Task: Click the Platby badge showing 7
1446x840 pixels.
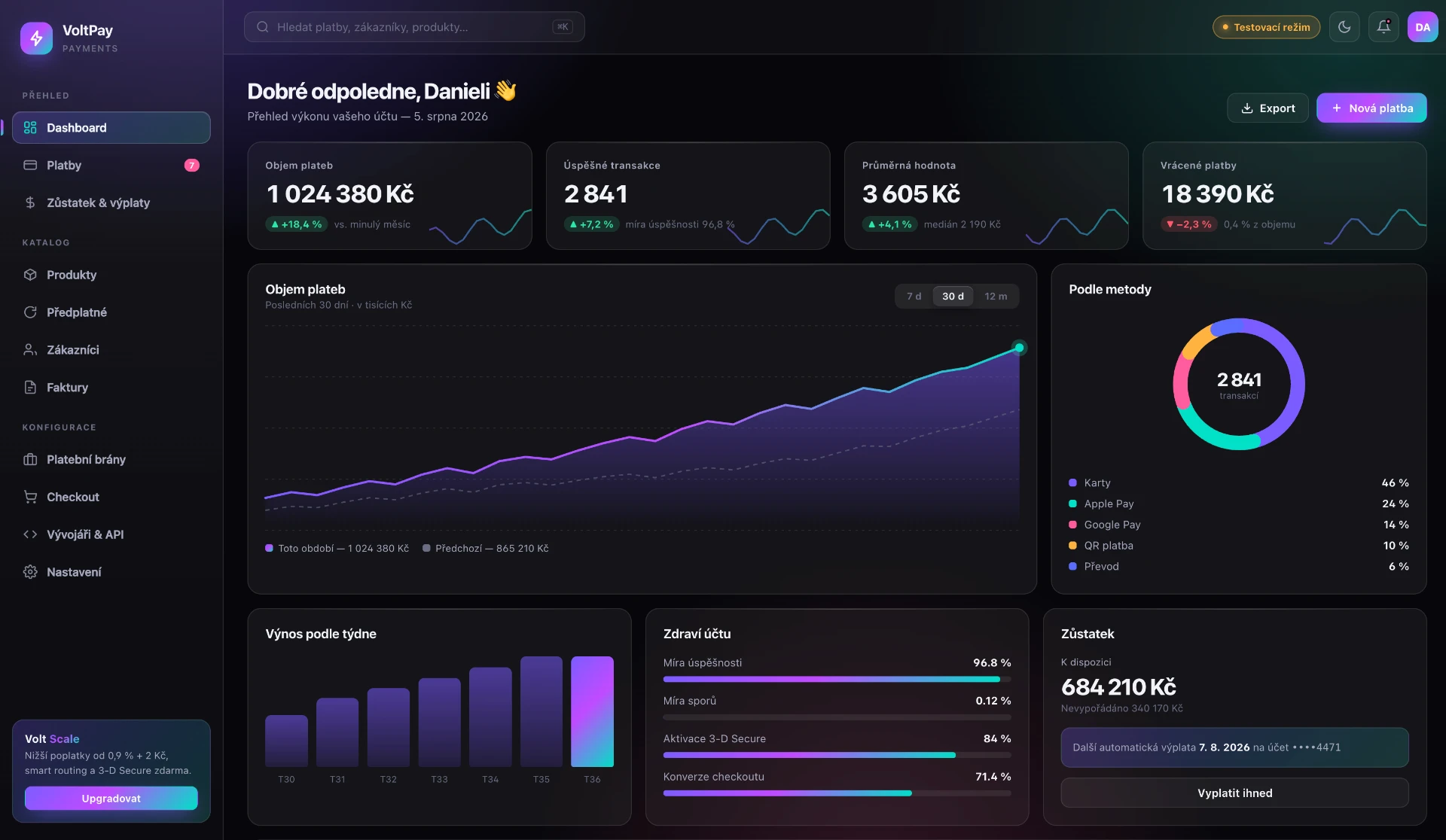Action: (x=192, y=166)
